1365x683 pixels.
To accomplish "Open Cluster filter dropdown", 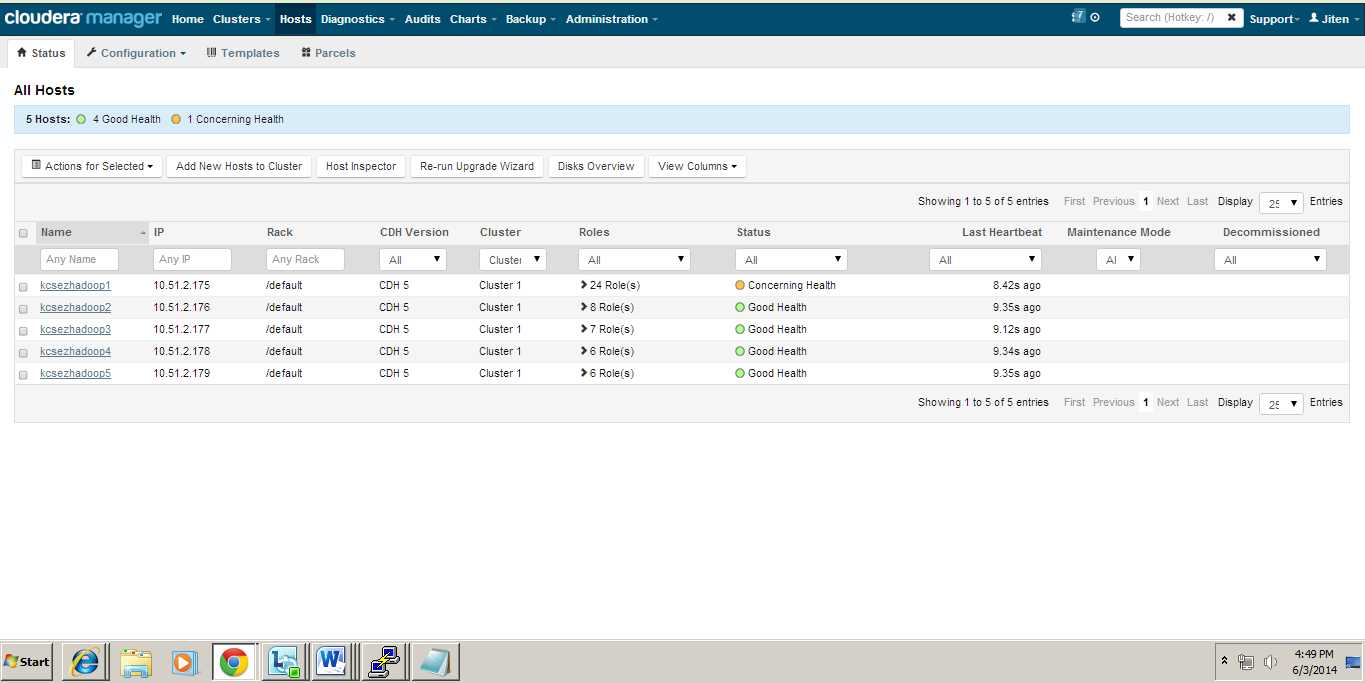I will (x=513, y=259).
